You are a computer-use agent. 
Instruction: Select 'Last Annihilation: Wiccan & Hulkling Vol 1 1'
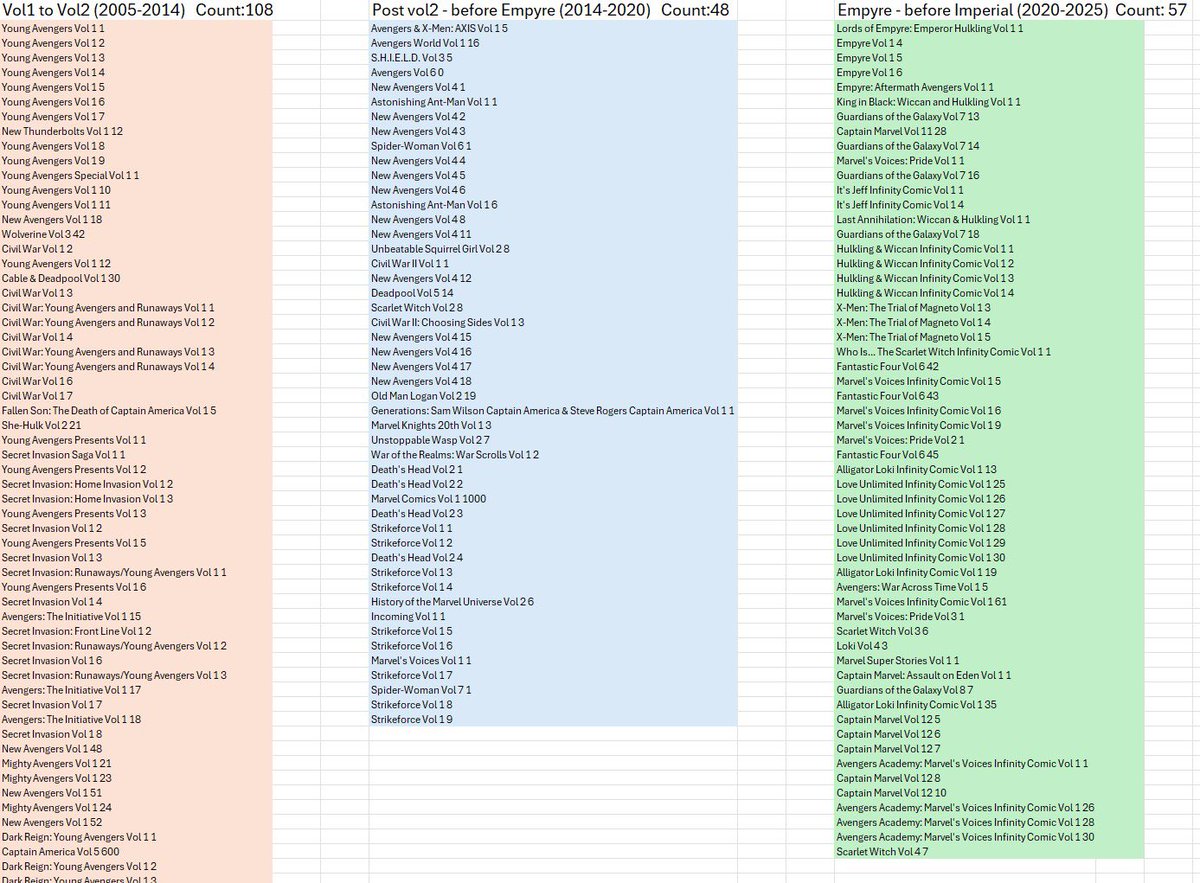click(x=990, y=220)
